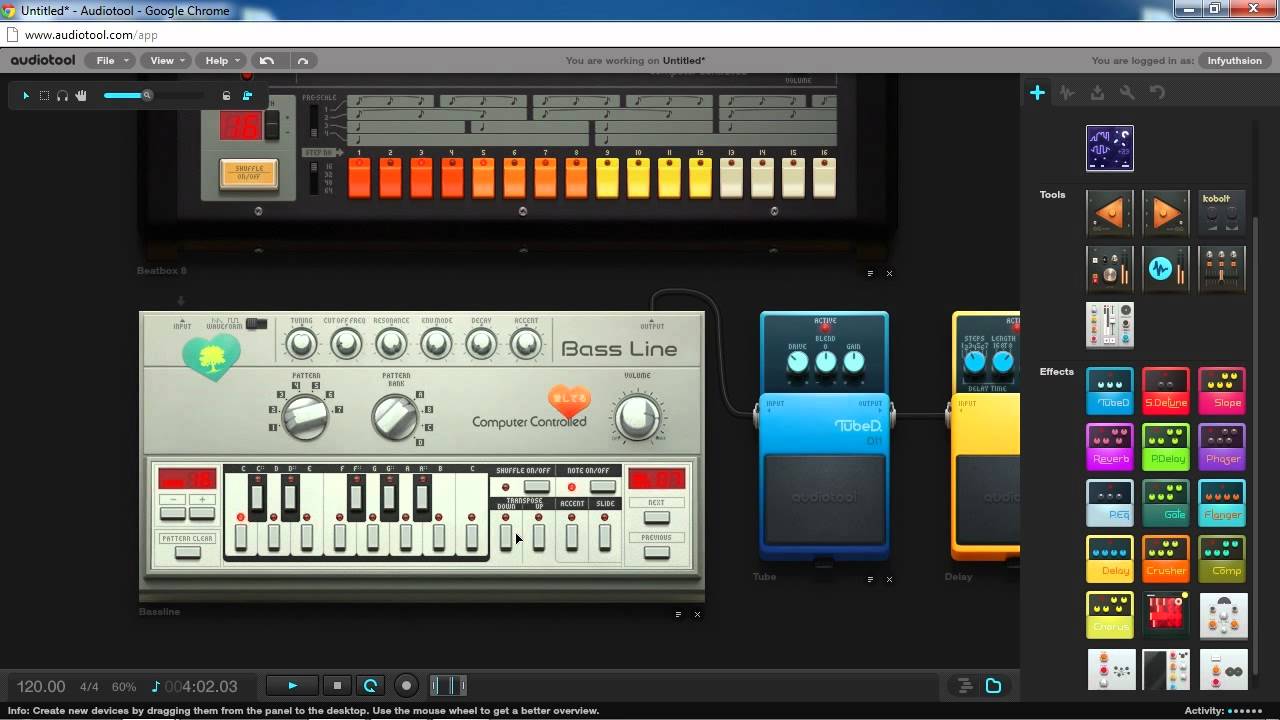Image resolution: width=1280 pixels, height=720 pixels.
Task: Select the Reverb effect pedal
Action: [1110, 447]
